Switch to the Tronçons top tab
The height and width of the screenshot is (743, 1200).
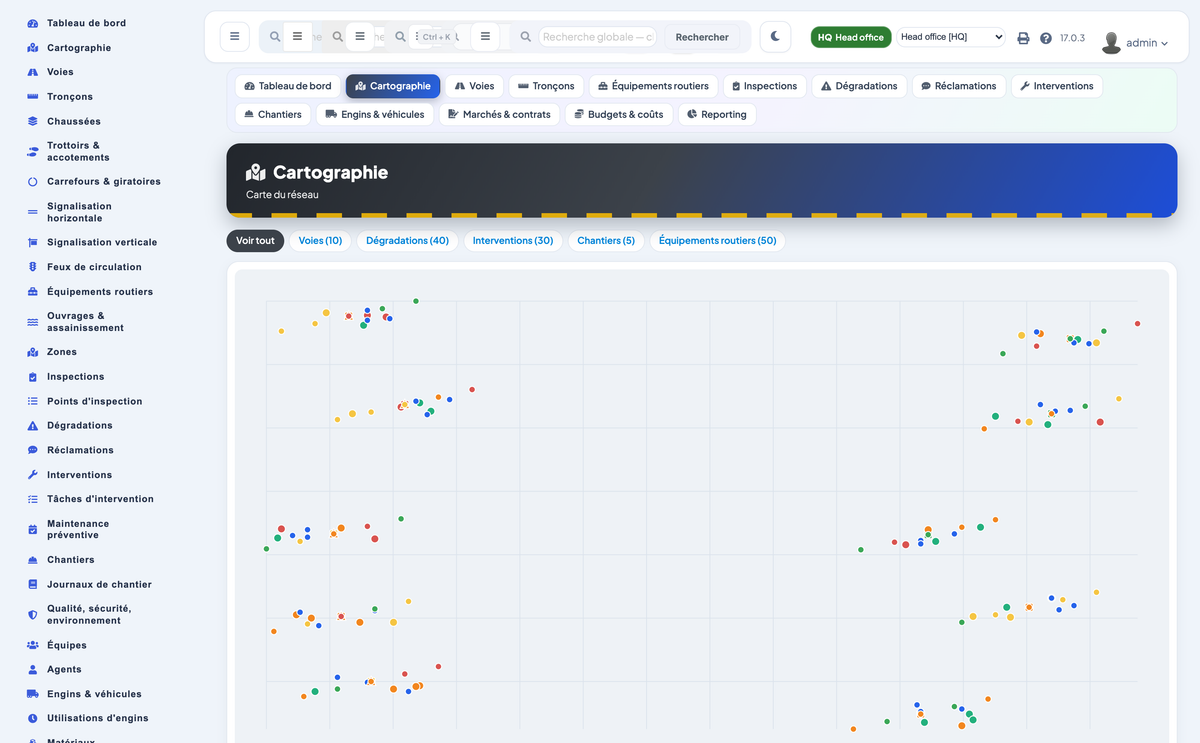546,86
